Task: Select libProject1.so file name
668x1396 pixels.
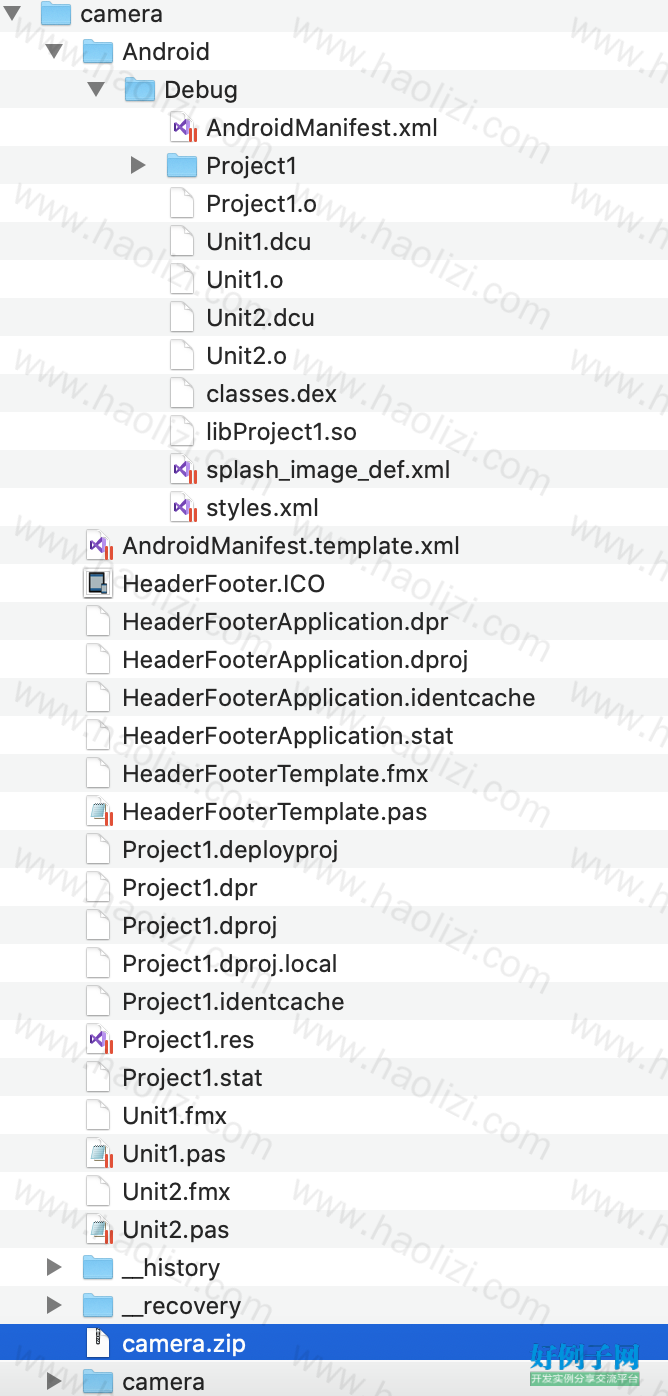Action: pos(281,431)
